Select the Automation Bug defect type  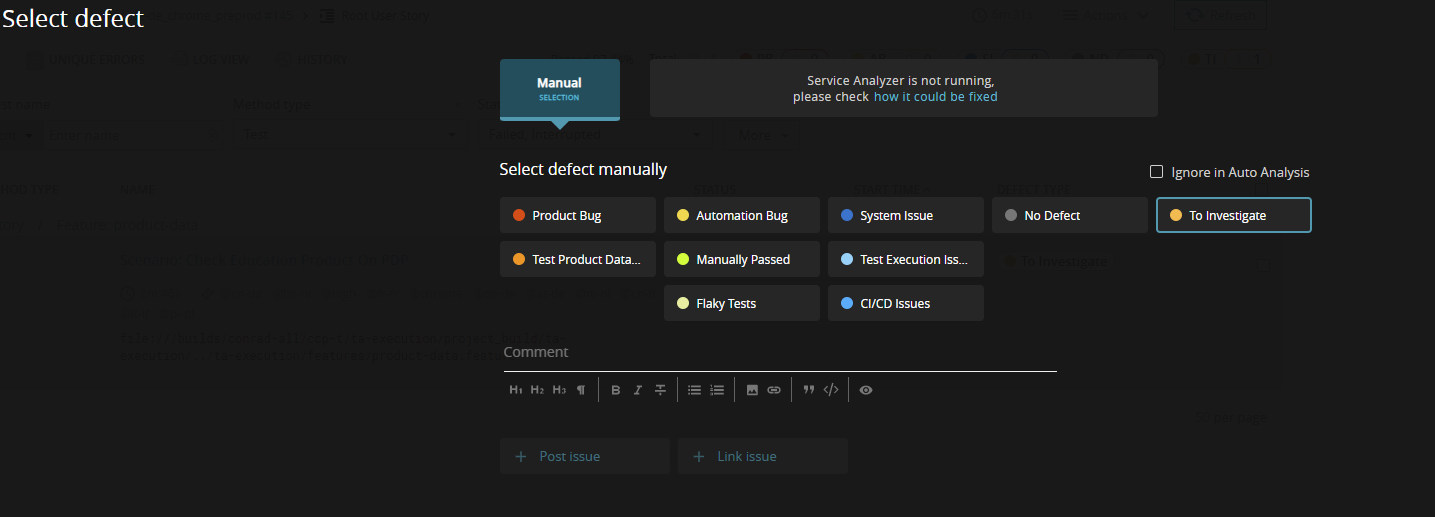coord(742,215)
